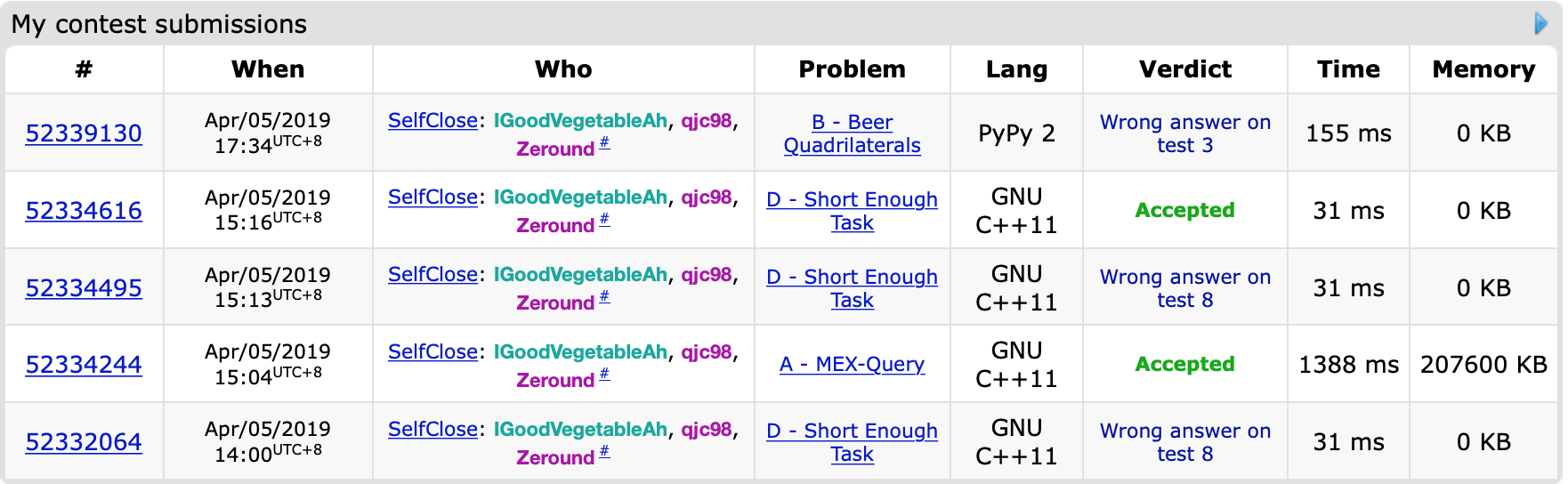Open IGoodVegetableAh profile in first row
Screen dimensions: 1568x484
pos(580,121)
